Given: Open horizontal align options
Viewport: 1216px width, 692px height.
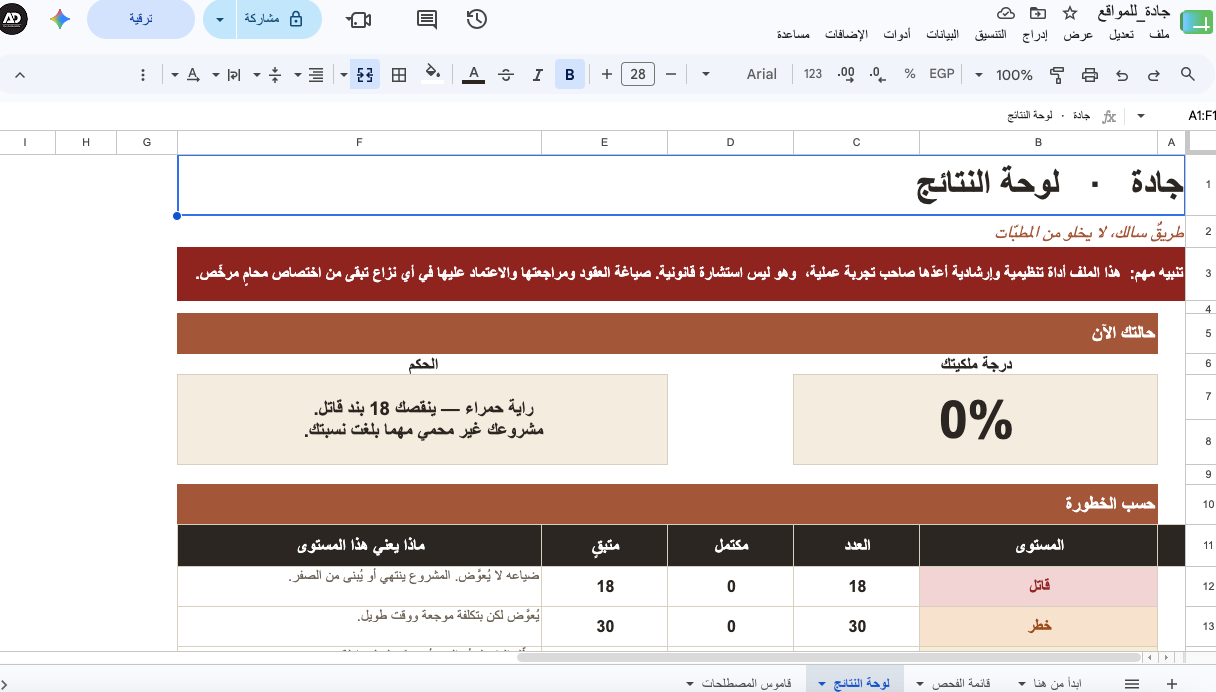Looking at the screenshot, I should pos(310,74).
